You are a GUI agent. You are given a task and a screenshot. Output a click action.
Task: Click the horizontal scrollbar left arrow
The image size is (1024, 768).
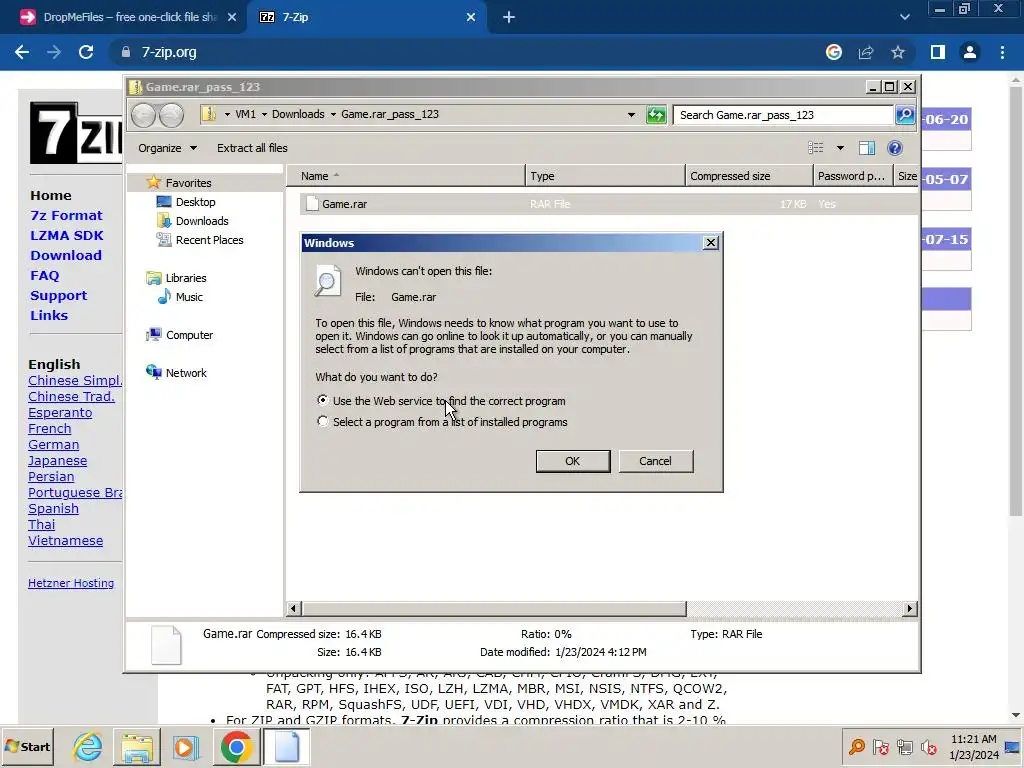coord(293,609)
